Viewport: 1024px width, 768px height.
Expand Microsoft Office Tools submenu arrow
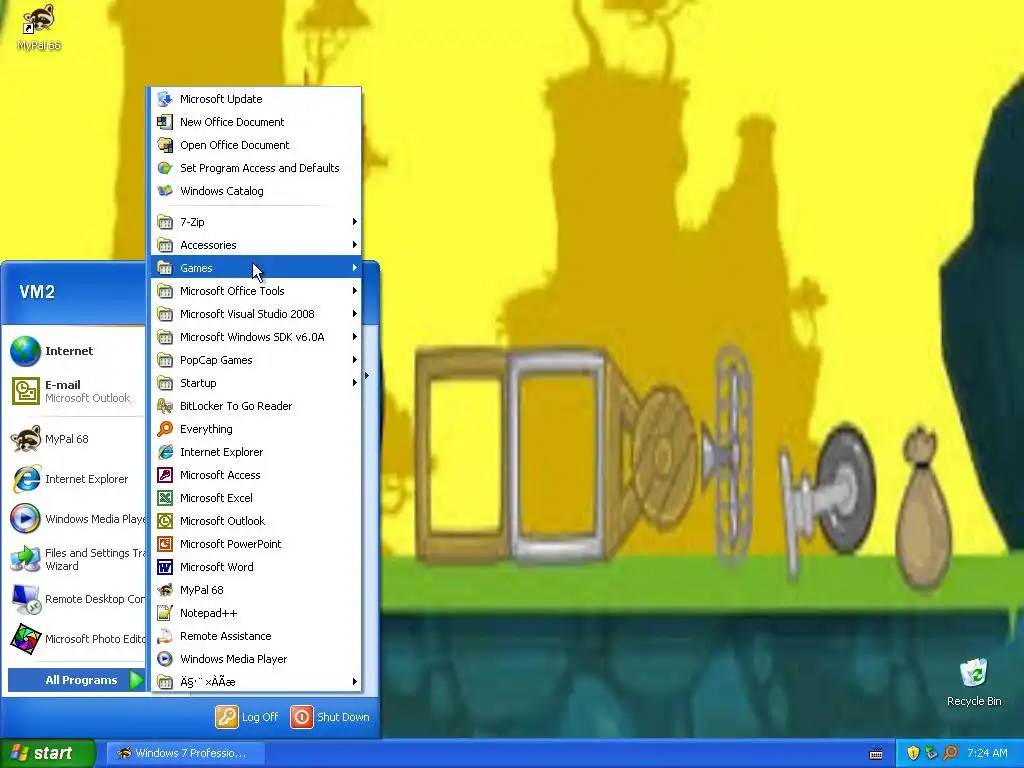355,291
